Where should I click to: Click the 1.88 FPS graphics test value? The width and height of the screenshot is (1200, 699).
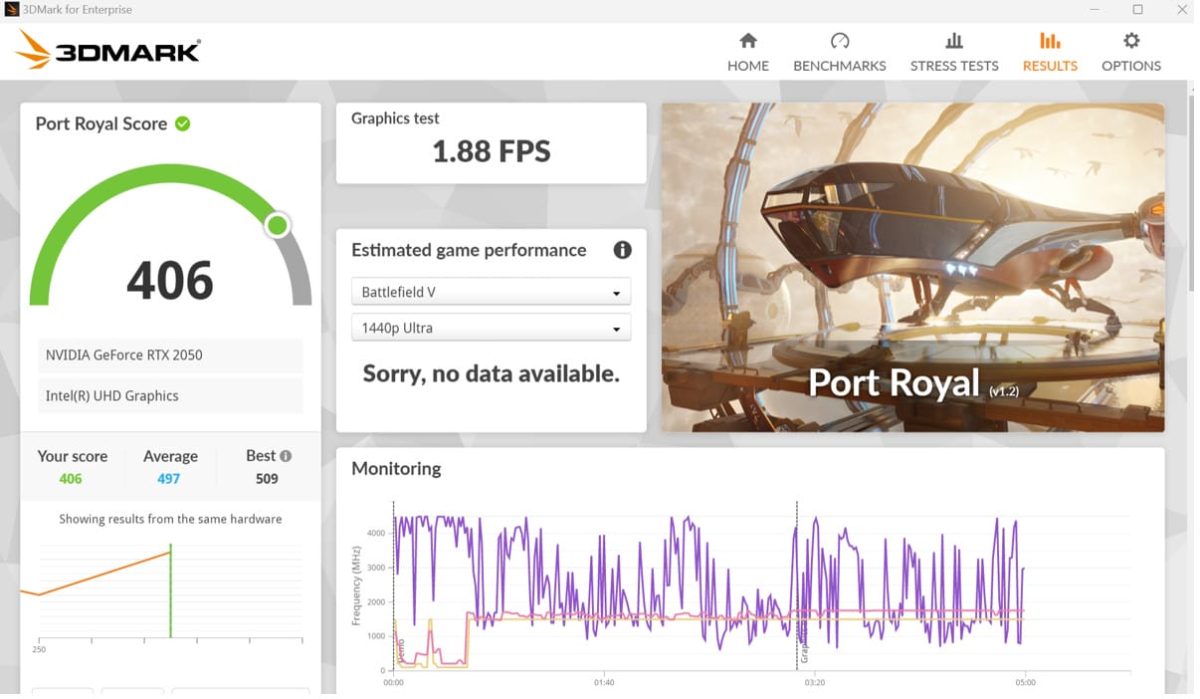pos(491,151)
